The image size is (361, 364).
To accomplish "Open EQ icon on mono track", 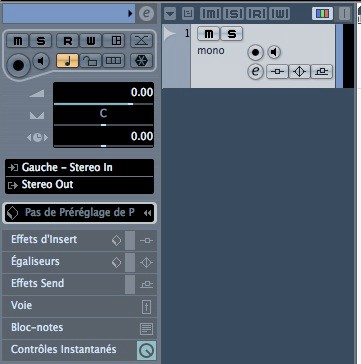I will click(299, 71).
